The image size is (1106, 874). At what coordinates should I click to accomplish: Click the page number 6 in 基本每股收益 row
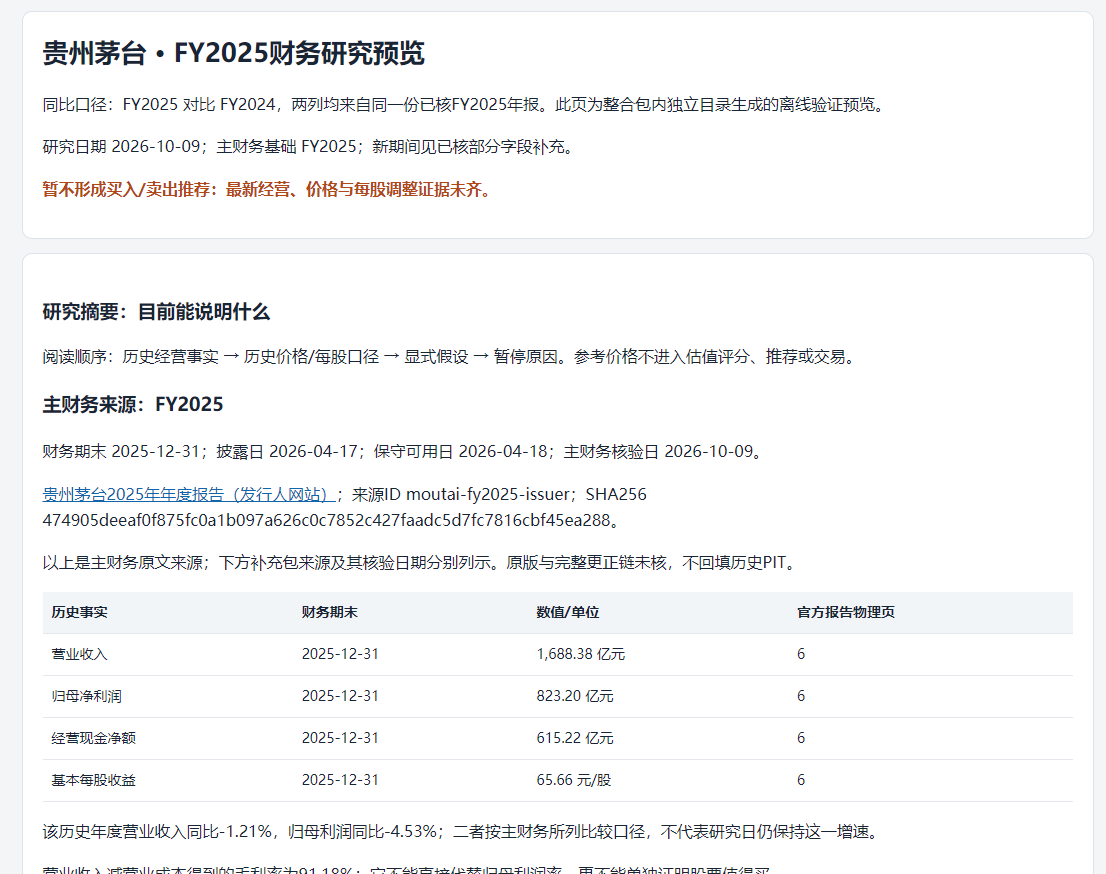pos(801,780)
